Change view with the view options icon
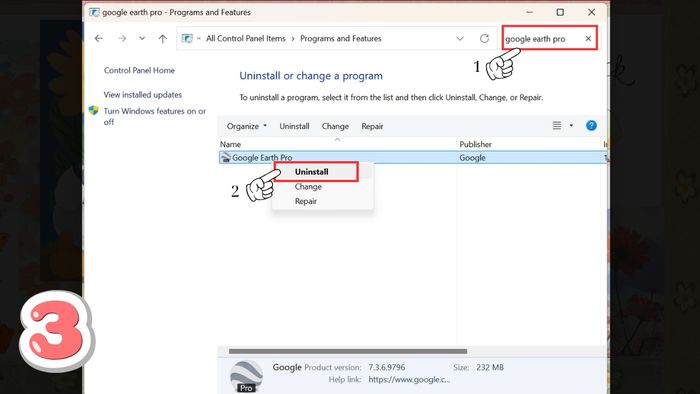Image resolution: width=700 pixels, height=394 pixels. (557, 126)
